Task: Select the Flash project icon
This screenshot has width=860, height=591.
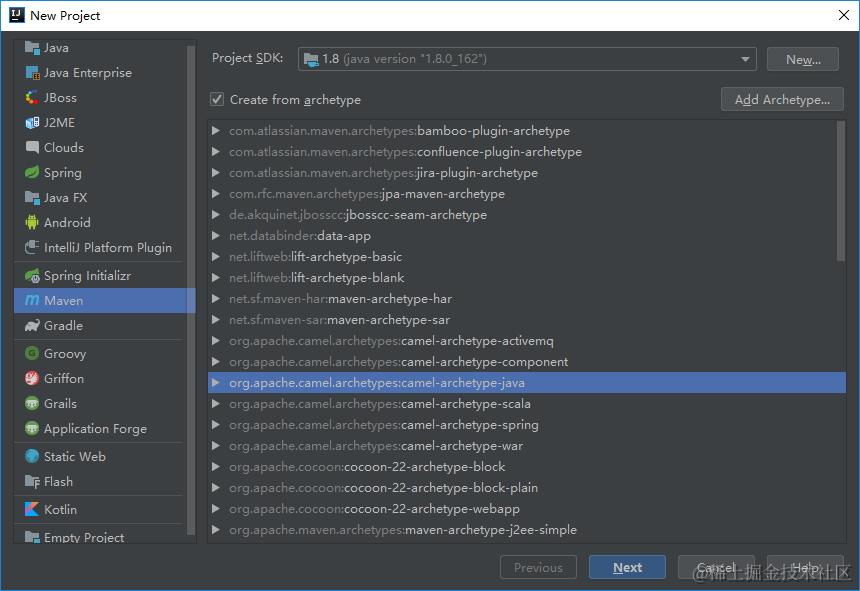Action: (32, 481)
